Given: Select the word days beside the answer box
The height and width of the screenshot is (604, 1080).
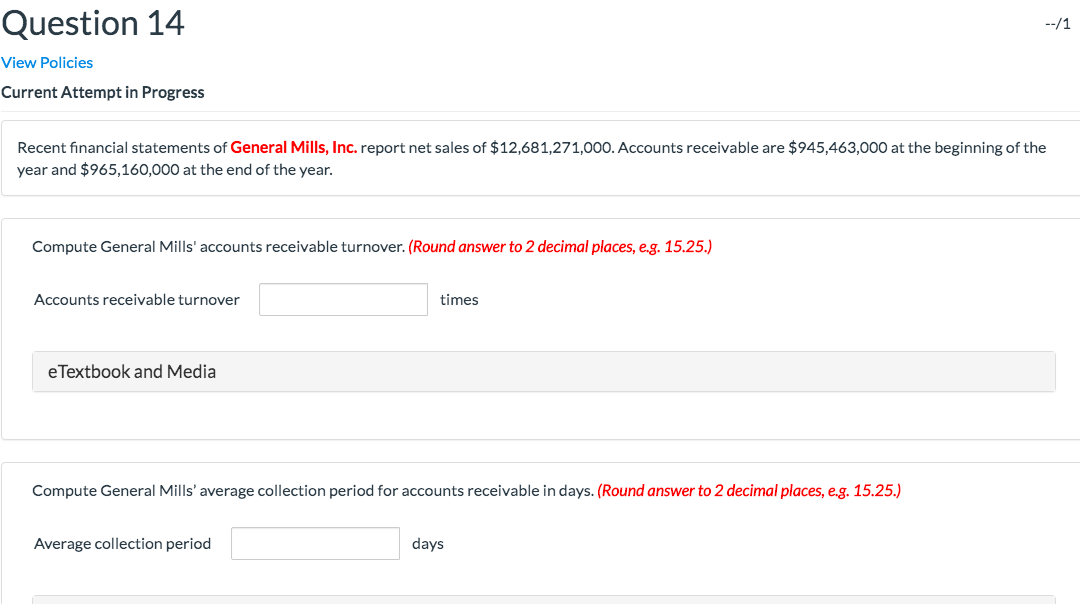Looking at the screenshot, I should click(427, 543).
